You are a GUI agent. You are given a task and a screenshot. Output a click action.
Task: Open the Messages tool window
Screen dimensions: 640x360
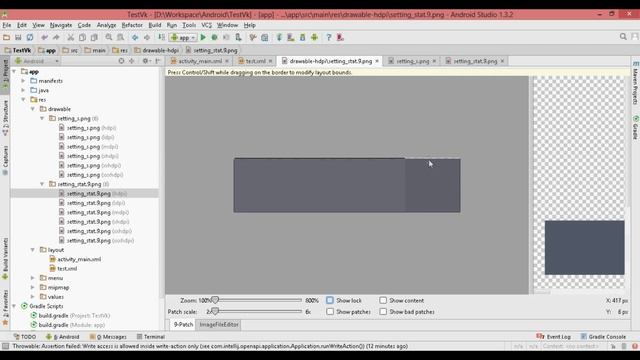coord(108,337)
